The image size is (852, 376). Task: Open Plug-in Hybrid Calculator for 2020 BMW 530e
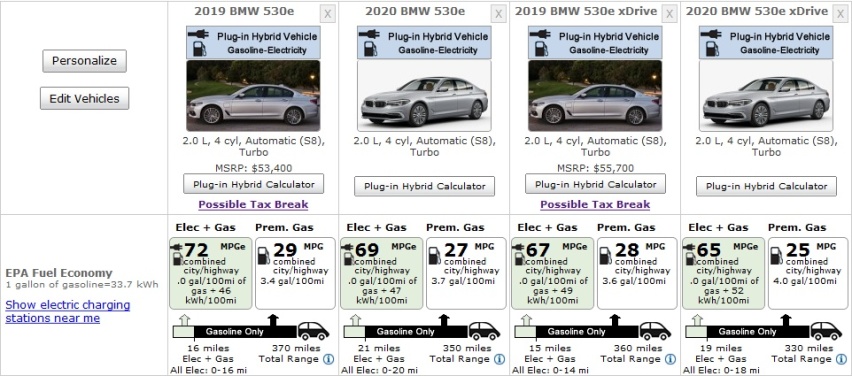(x=424, y=186)
